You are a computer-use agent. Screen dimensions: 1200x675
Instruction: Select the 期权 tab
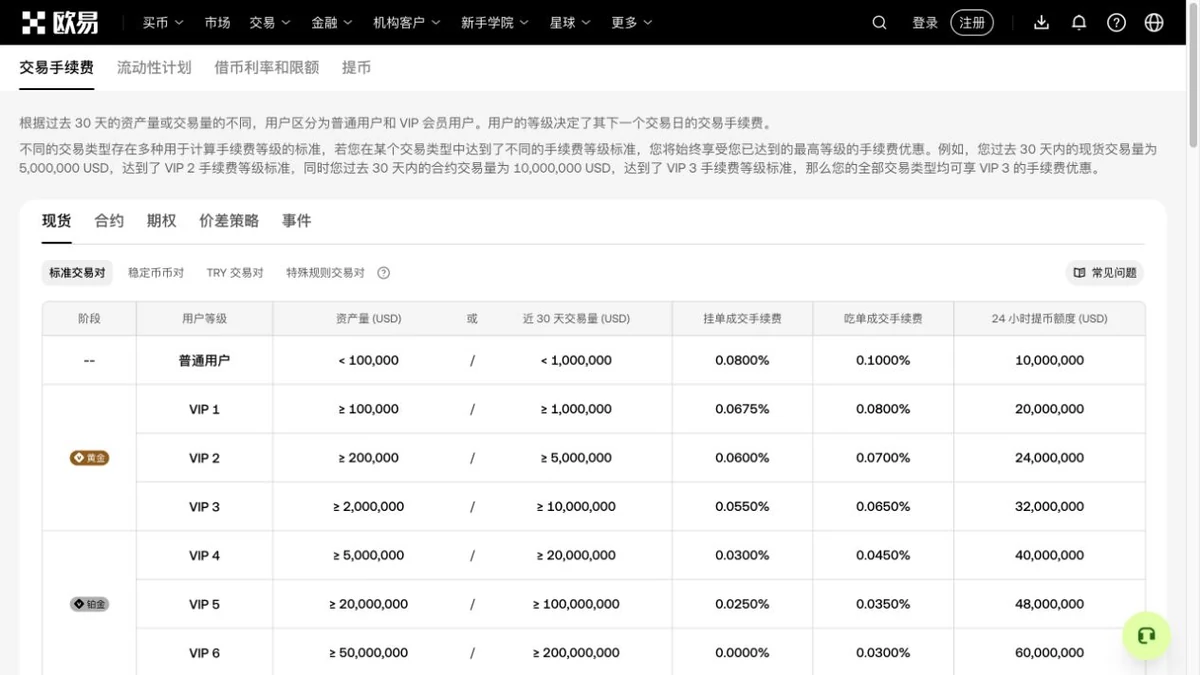pos(161,221)
